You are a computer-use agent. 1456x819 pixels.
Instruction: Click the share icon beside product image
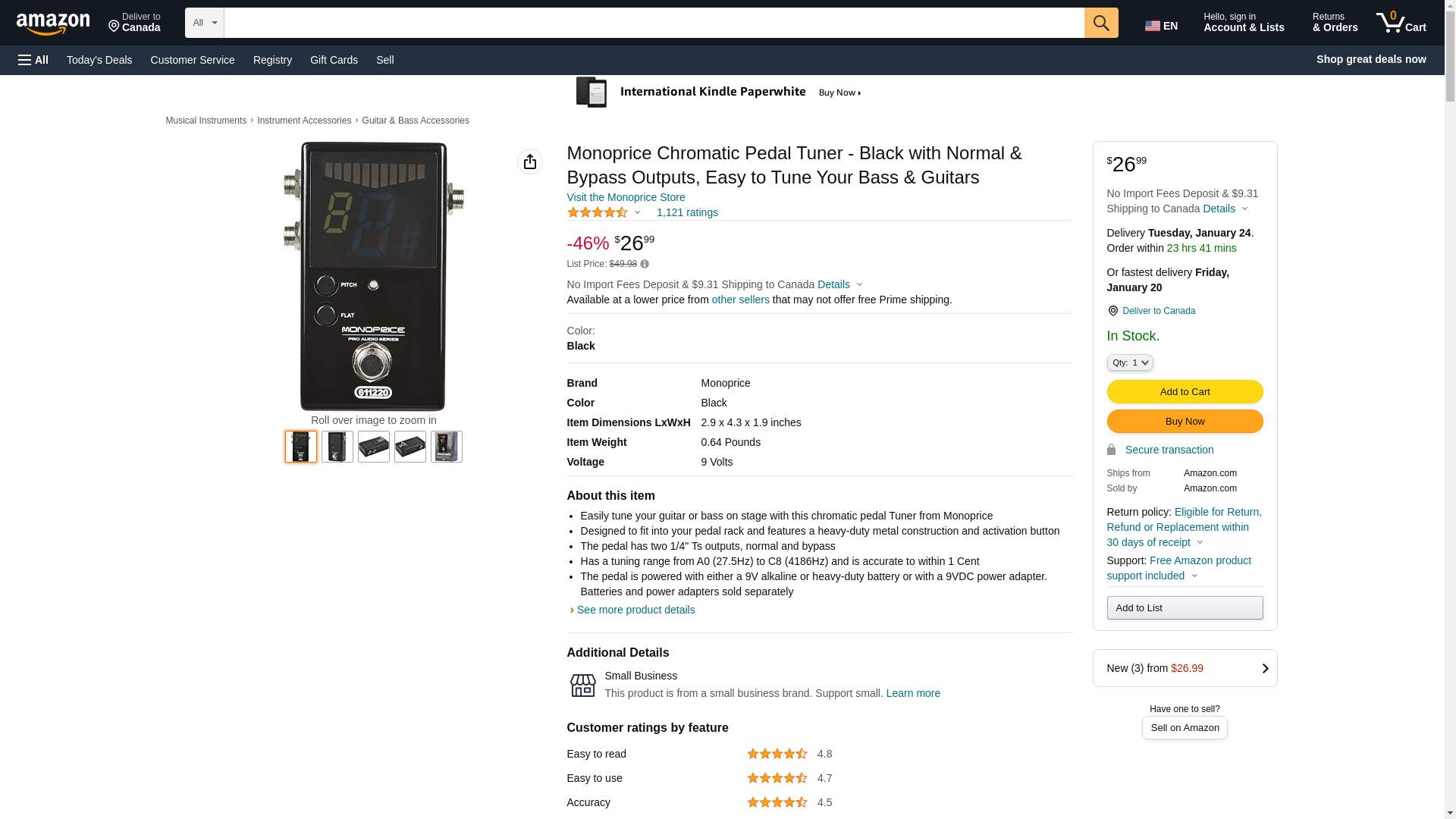point(530,162)
